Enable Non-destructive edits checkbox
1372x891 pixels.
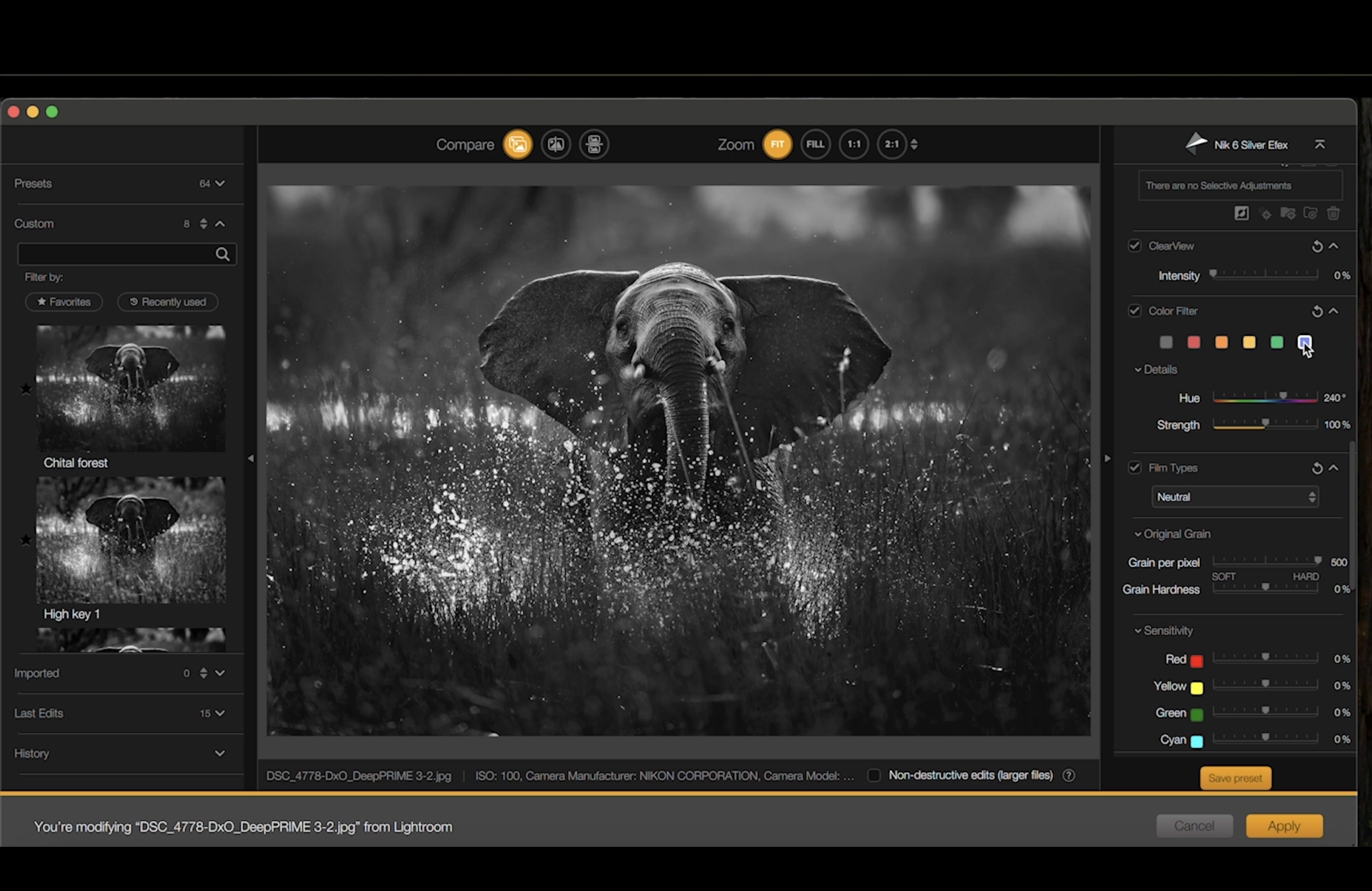(874, 776)
